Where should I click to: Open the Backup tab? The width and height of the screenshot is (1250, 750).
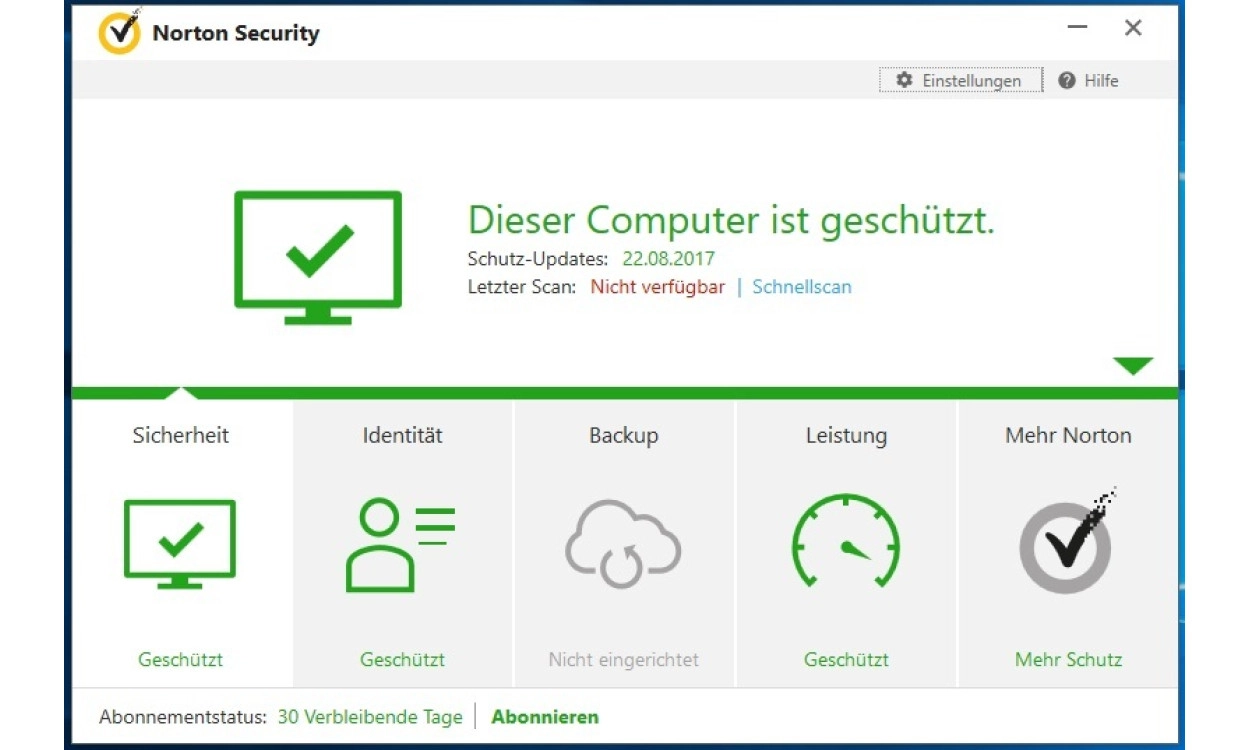(624, 435)
